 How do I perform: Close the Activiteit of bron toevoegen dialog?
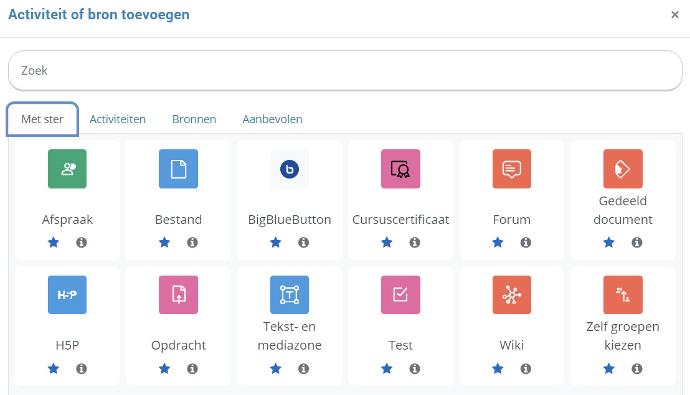(x=675, y=15)
